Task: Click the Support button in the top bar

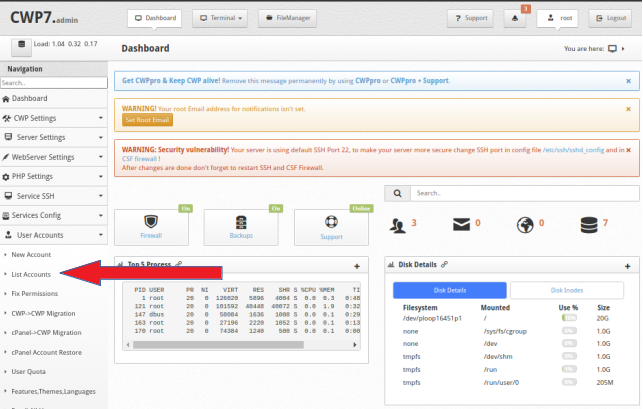Action: tap(470, 18)
